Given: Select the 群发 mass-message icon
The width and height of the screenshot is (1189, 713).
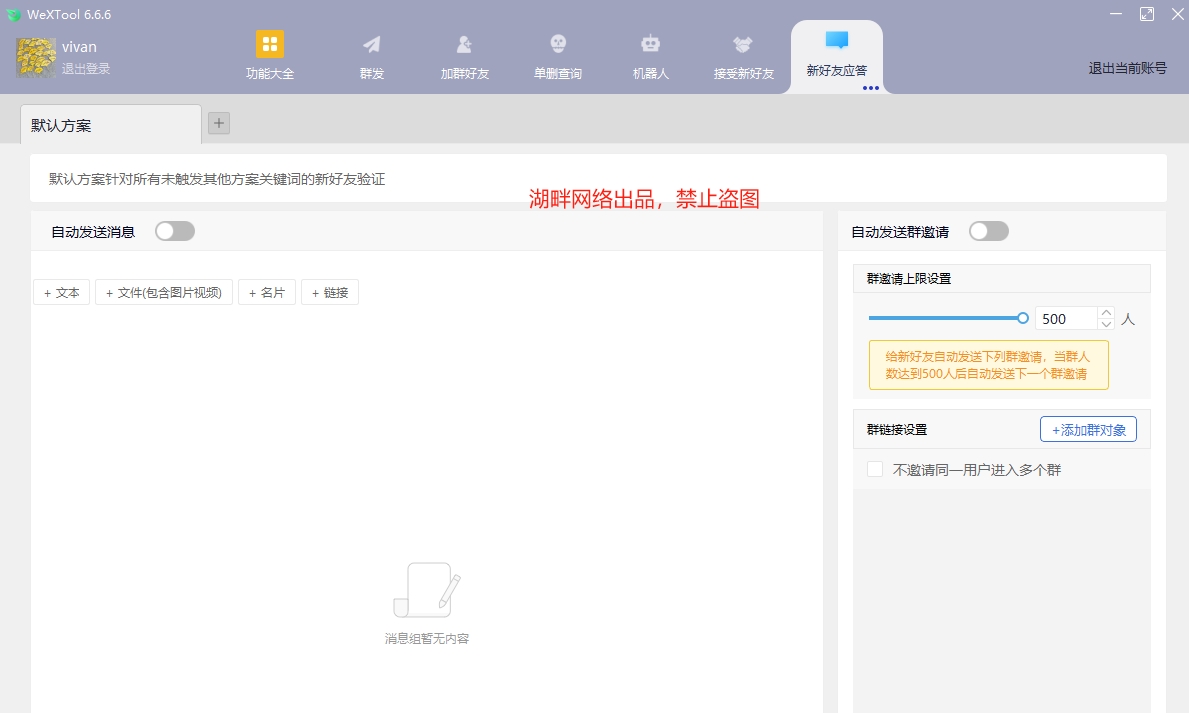Looking at the screenshot, I should pyautogui.click(x=371, y=55).
